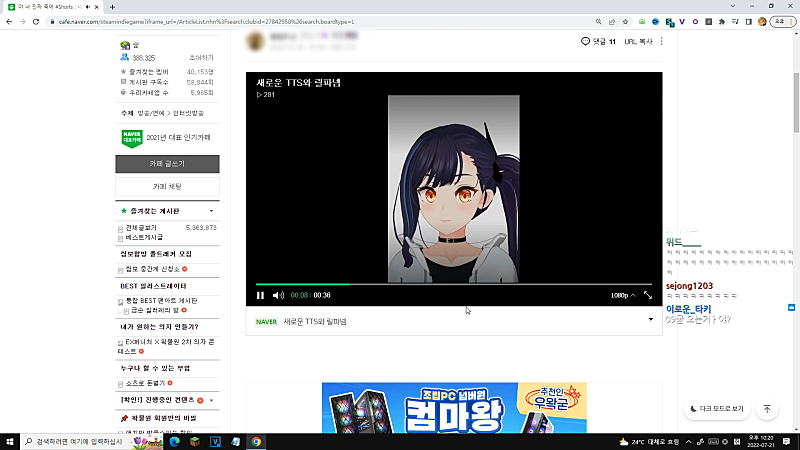Open the 참모 중간계 신청소 board link
Viewport: 800px width, 450px height.
click(153, 269)
